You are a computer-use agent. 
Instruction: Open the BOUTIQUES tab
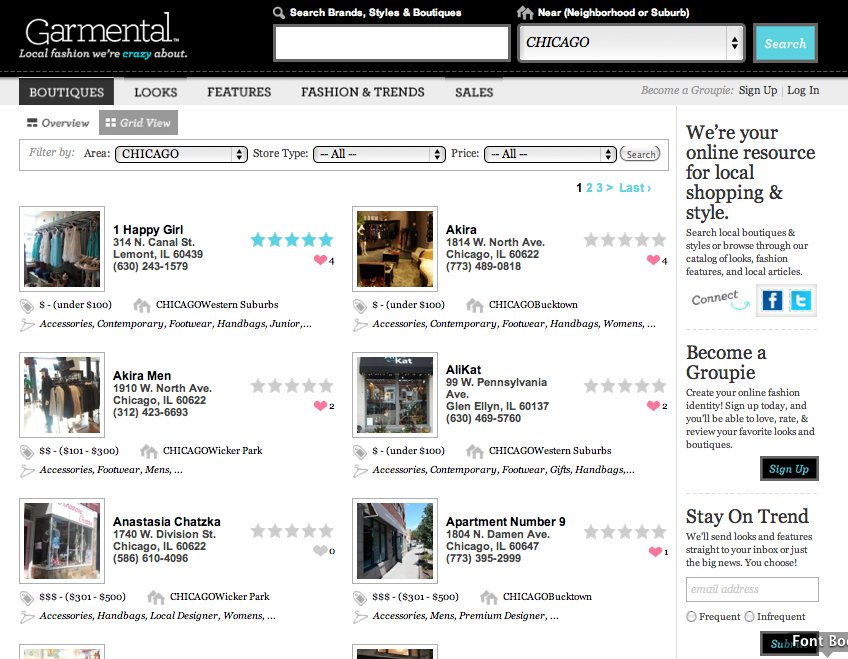67,92
